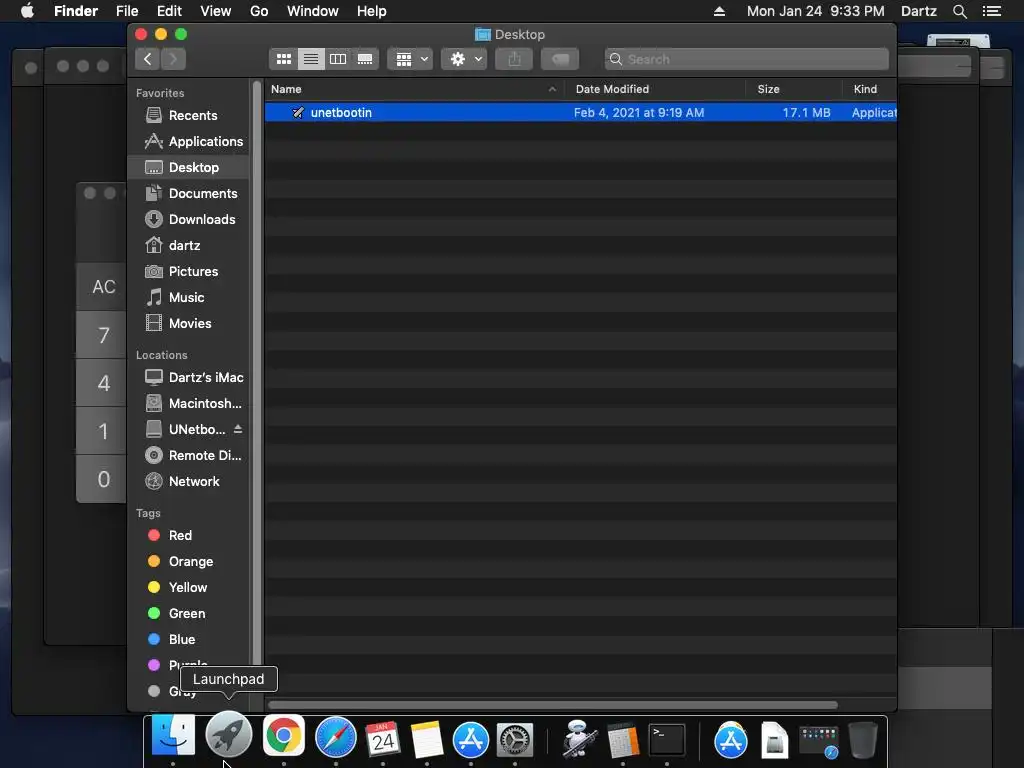1024x768 pixels.
Task: Focus the Finder Search field
Action: click(x=746, y=59)
